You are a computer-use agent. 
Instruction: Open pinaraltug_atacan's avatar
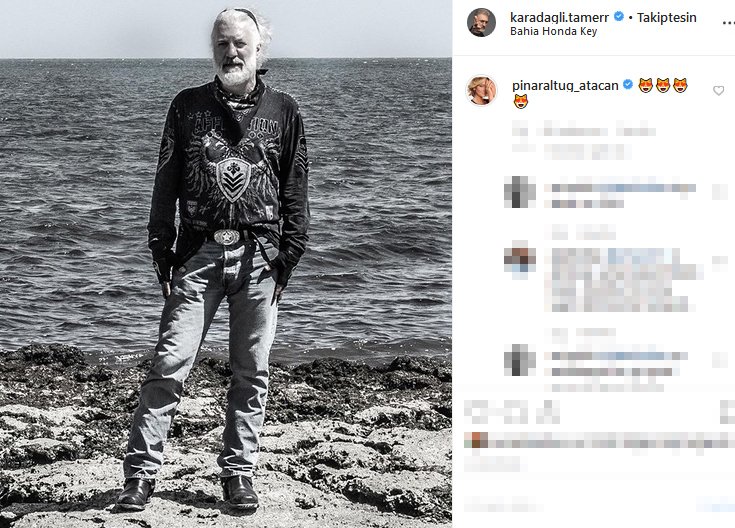[481, 90]
